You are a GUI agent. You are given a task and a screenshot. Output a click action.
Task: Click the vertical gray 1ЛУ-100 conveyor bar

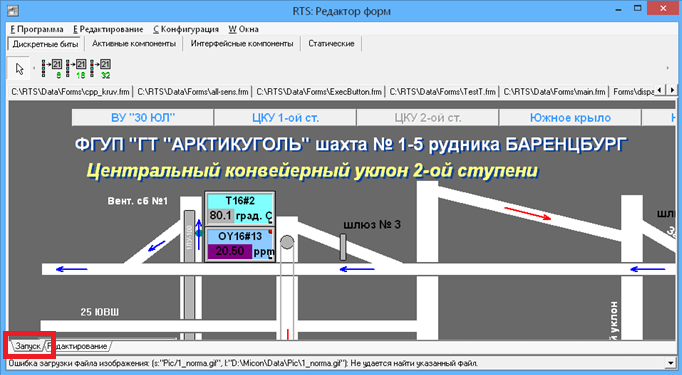[x=189, y=275]
